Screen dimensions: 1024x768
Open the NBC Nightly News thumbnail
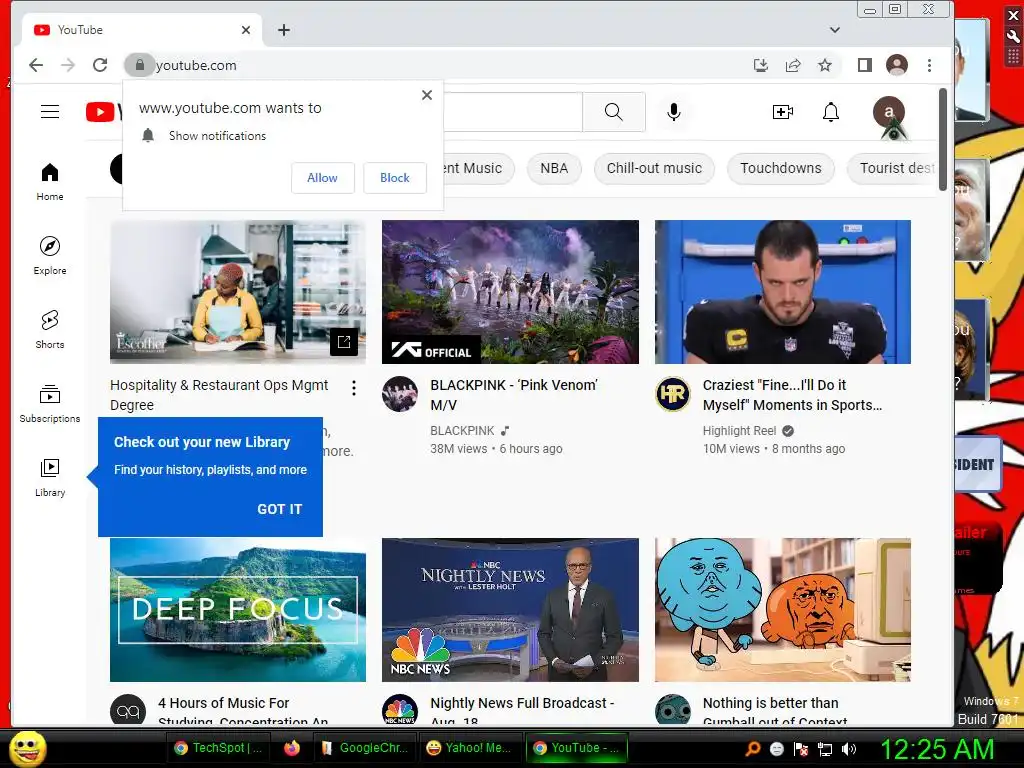510,610
